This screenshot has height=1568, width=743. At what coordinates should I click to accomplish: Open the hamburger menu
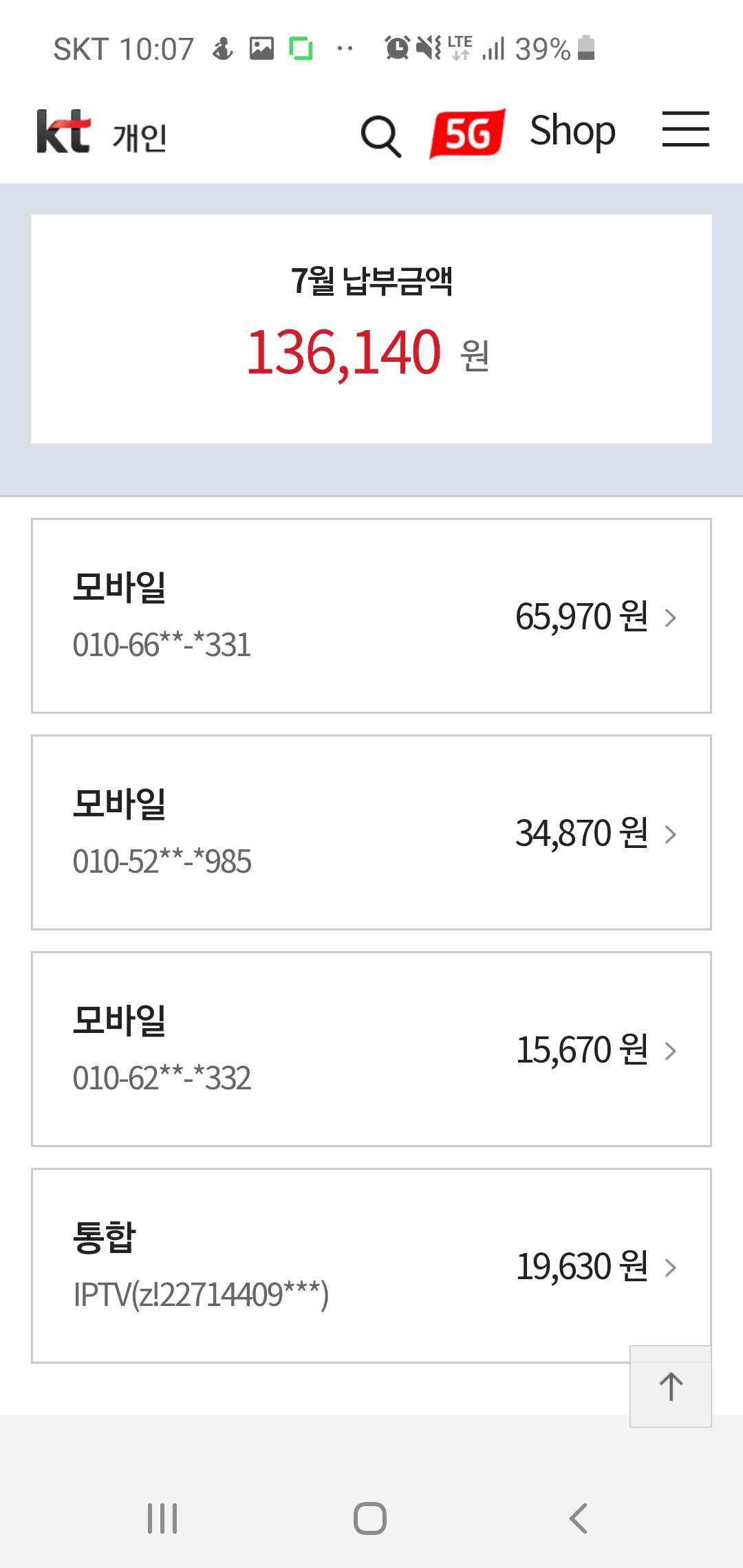click(685, 129)
